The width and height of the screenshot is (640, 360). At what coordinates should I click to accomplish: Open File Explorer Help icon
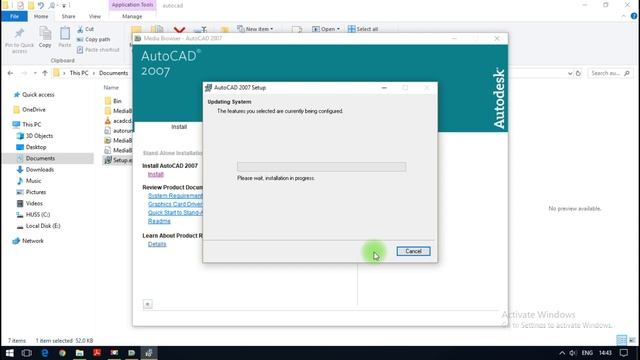tap(634, 16)
